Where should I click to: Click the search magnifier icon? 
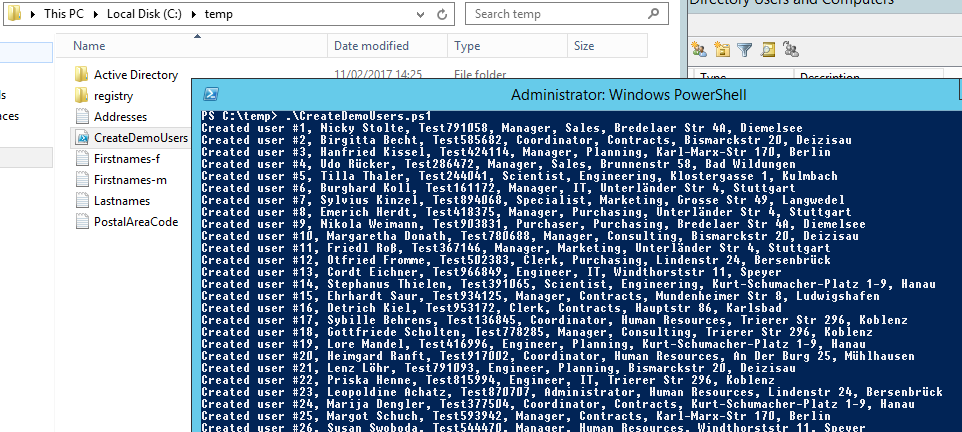click(x=654, y=14)
